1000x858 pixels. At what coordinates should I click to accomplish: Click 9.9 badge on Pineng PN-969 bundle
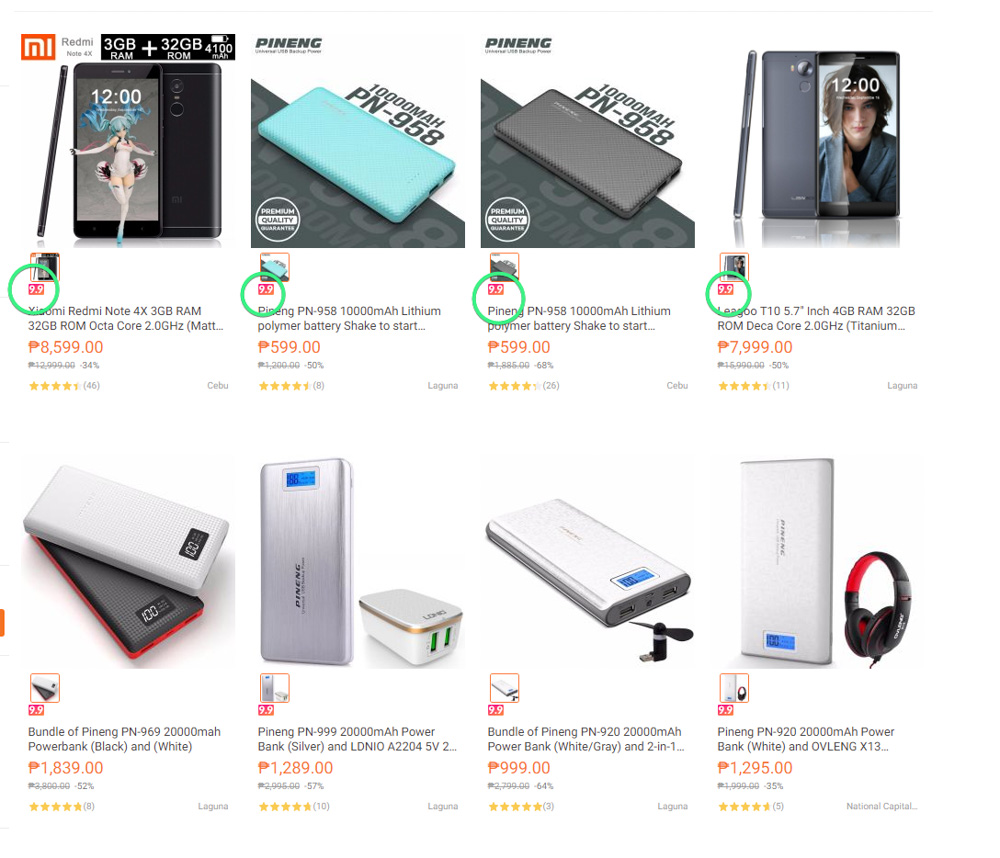(x=36, y=710)
